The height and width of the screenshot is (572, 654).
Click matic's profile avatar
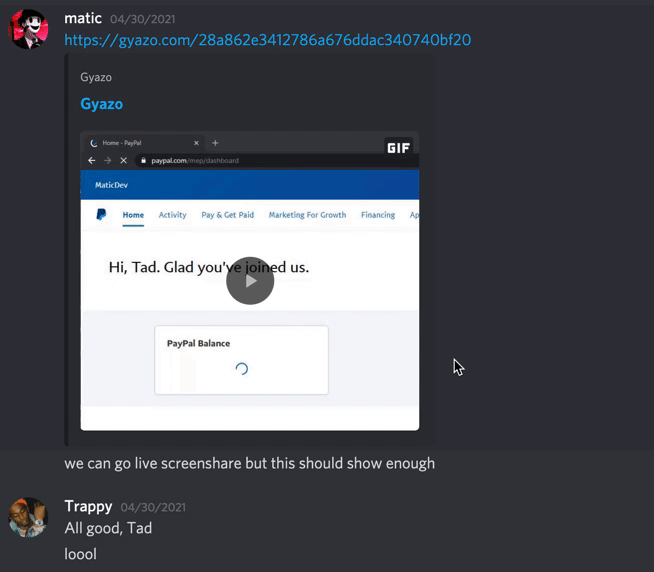coord(28,29)
